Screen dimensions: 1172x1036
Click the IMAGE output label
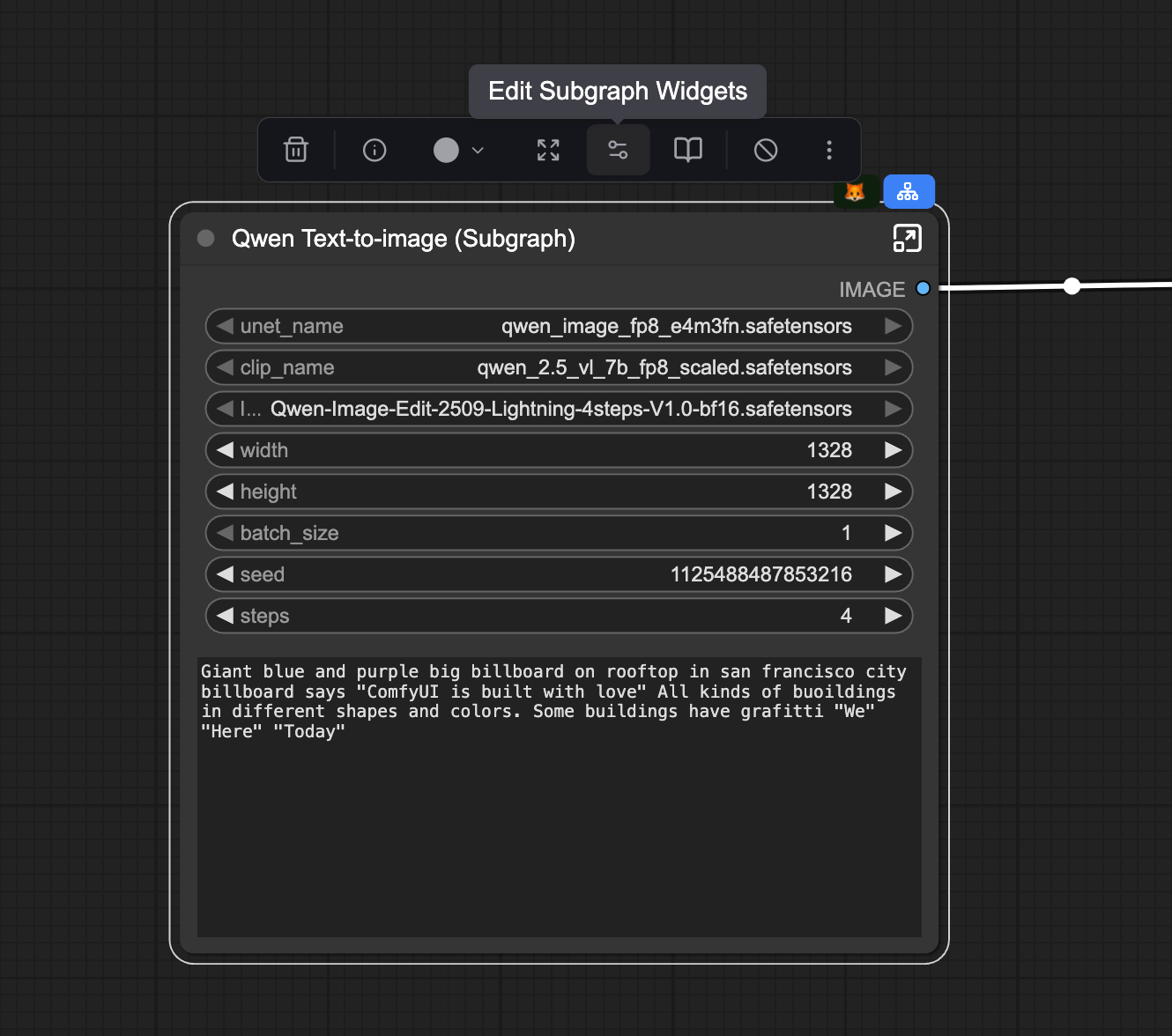[872, 289]
